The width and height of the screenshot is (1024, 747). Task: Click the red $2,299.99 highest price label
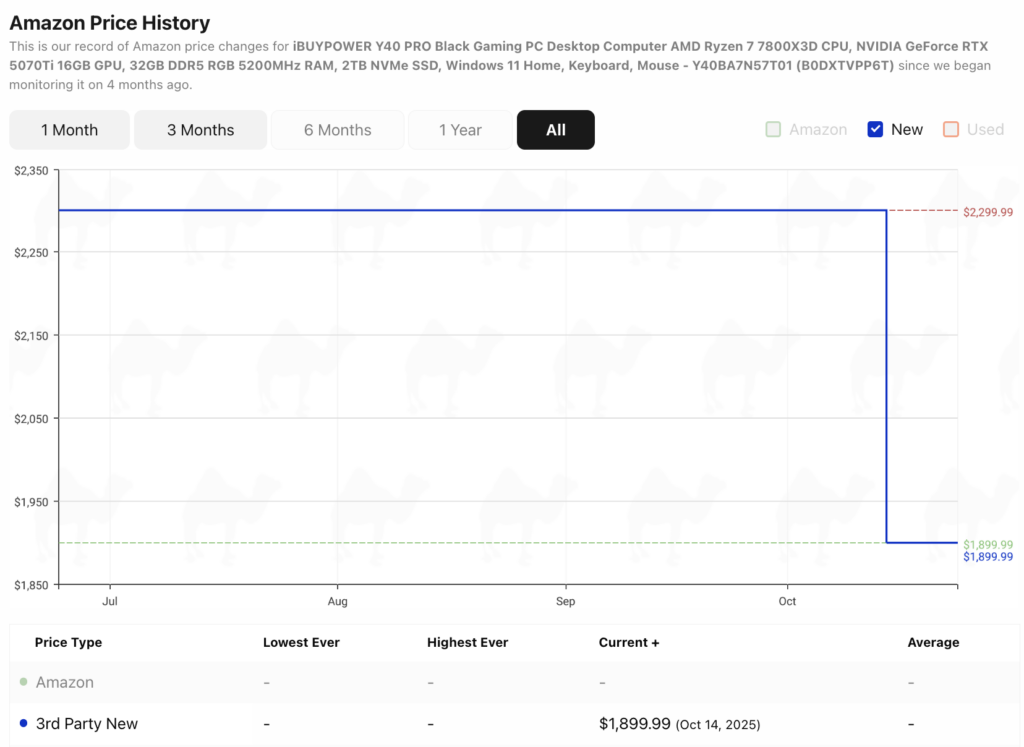click(988, 212)
